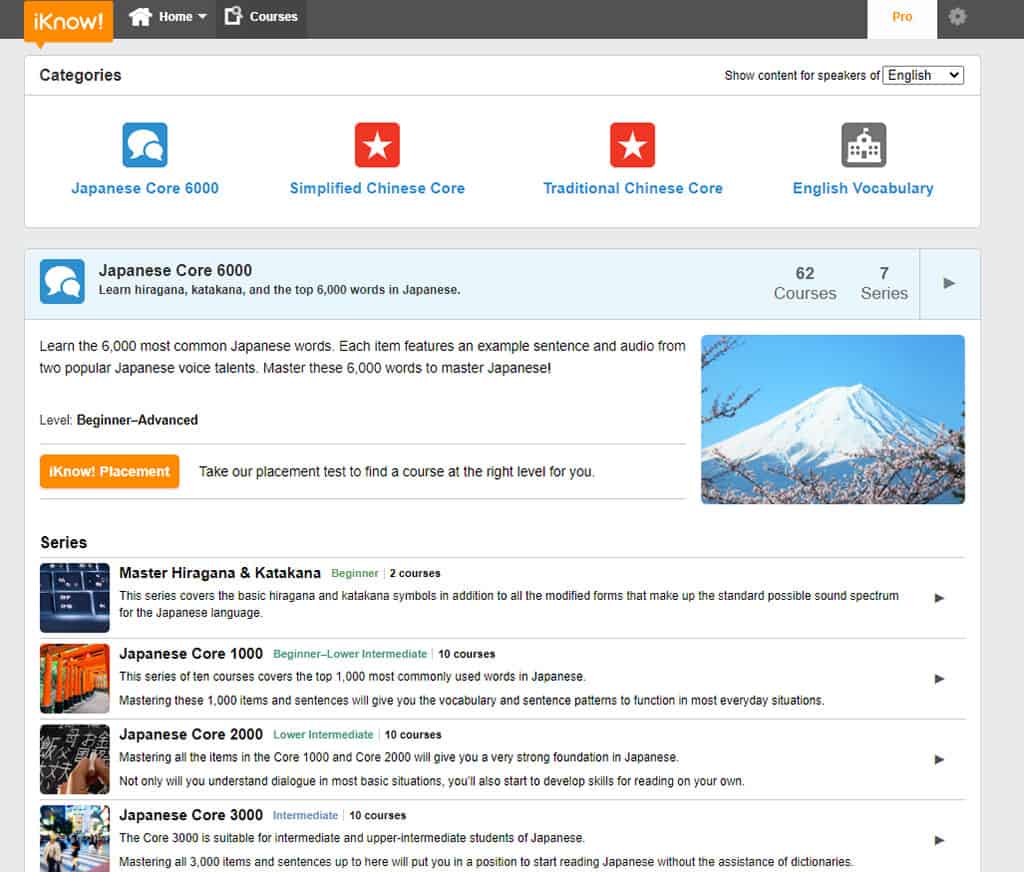Click the English Vocabulary school building icon
This screenshot has width=1024, height=872.
point(861,144)
